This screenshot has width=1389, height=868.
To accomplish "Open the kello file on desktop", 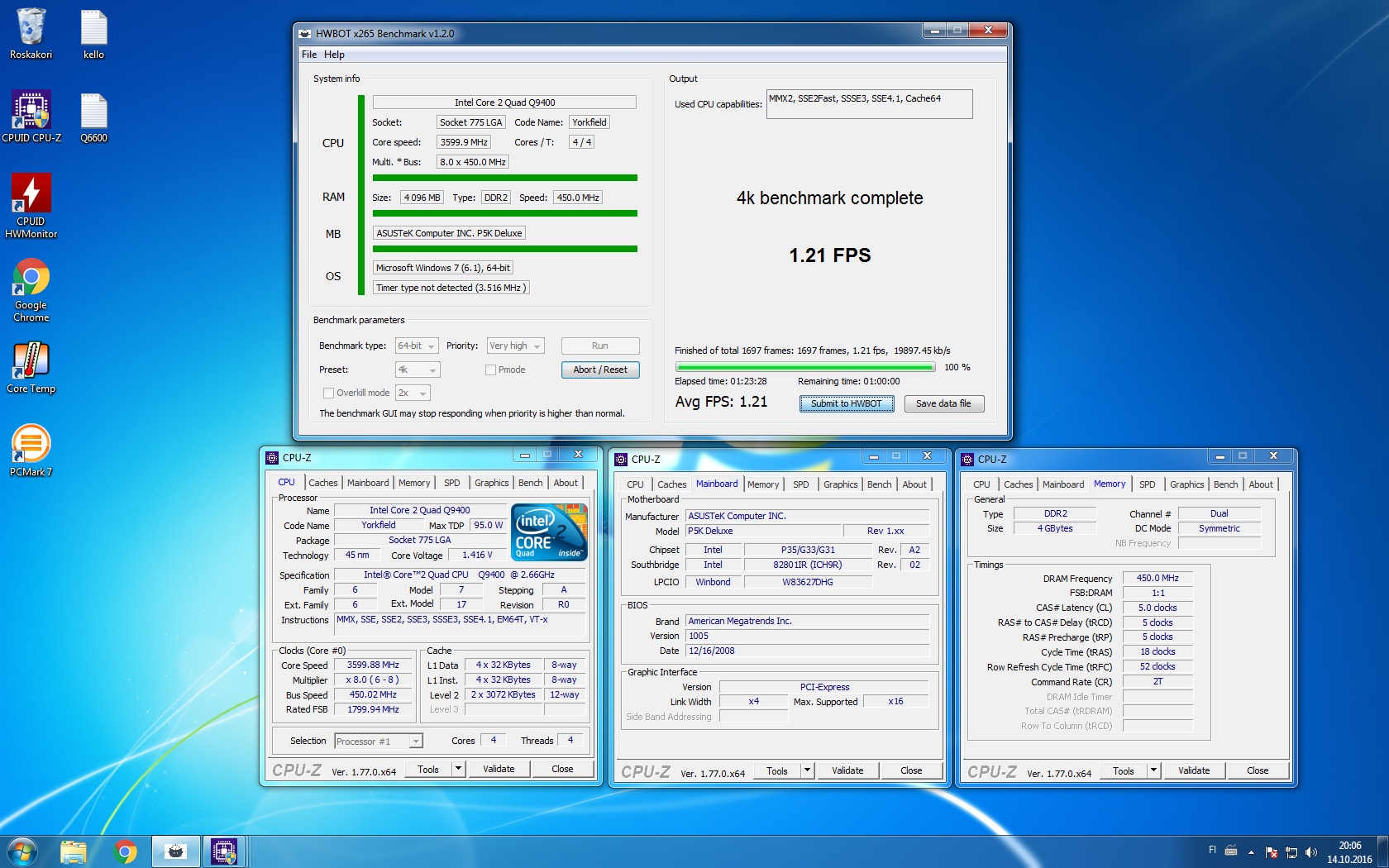I will point(93,33).
